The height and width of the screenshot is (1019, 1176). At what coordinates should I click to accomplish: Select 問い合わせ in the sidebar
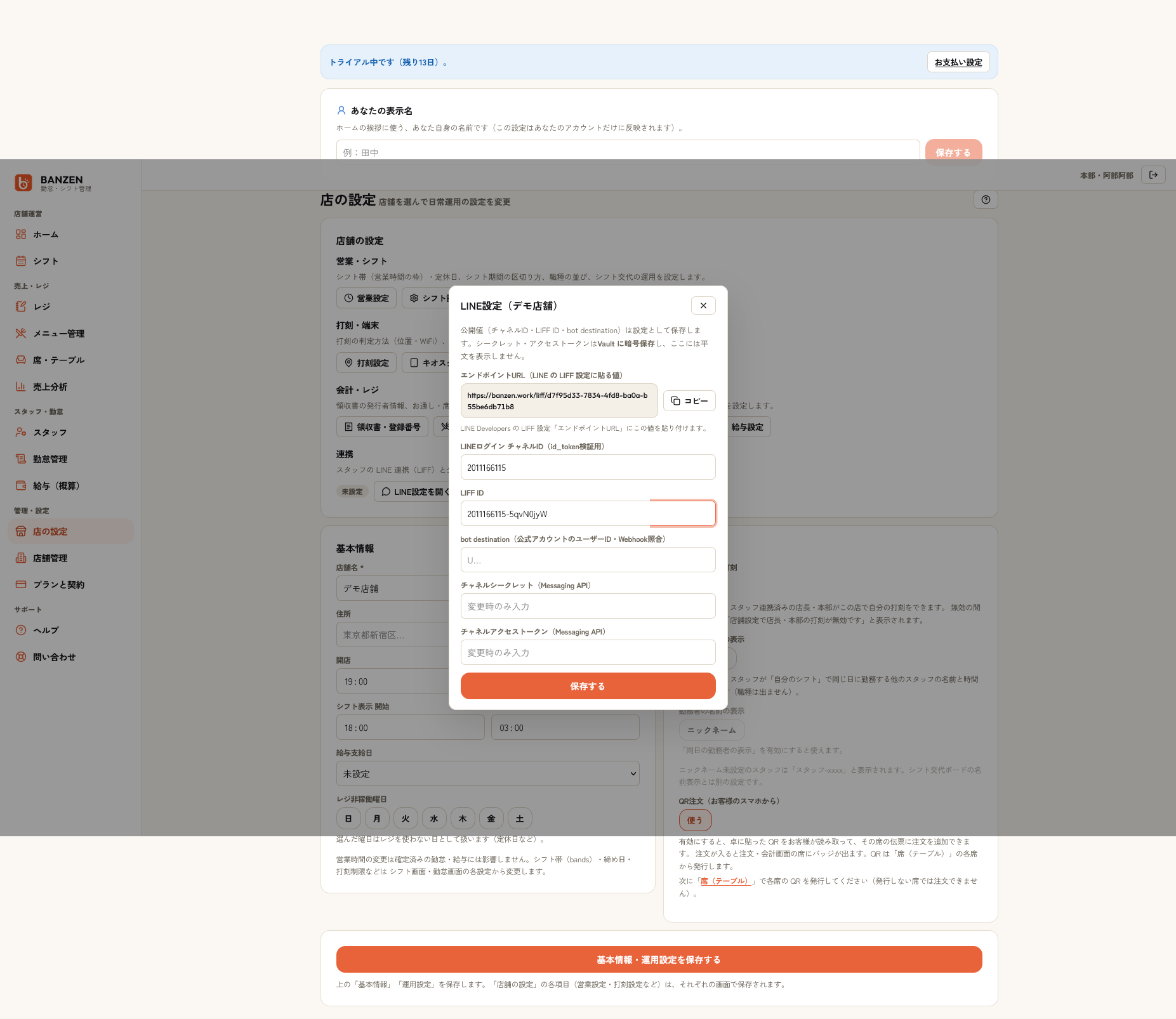[x=70, y=657]
